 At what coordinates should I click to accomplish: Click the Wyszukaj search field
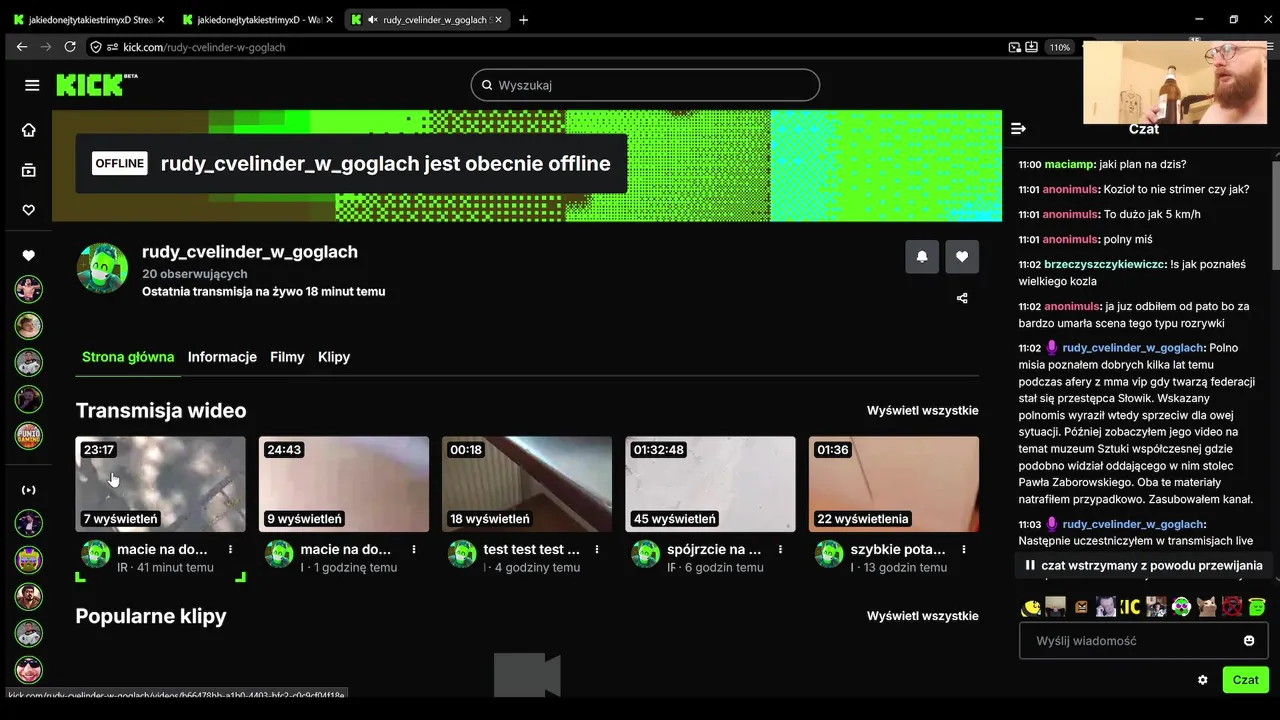pos(645,85)
